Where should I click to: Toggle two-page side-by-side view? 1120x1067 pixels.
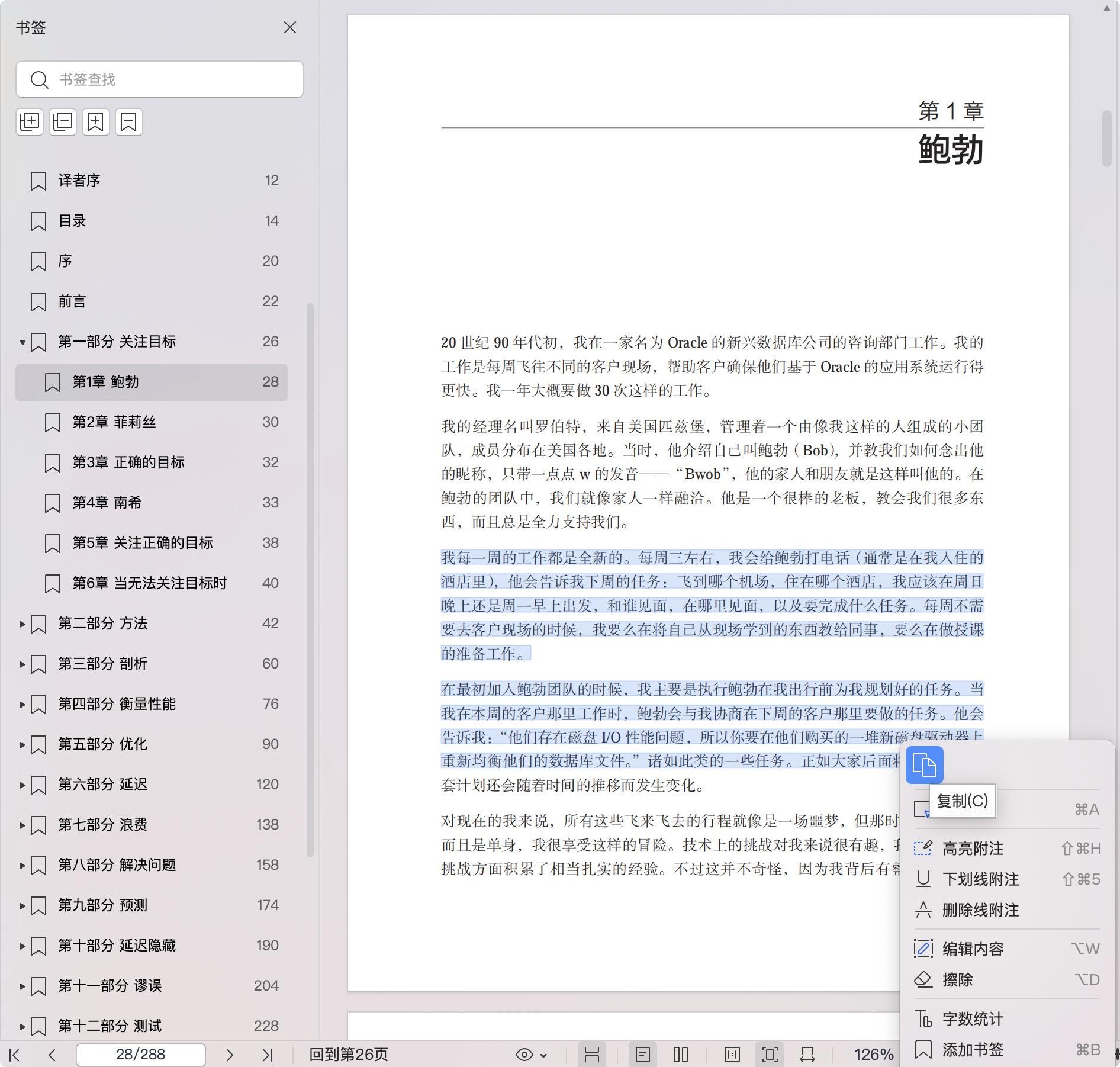[x=681, y=1055]
